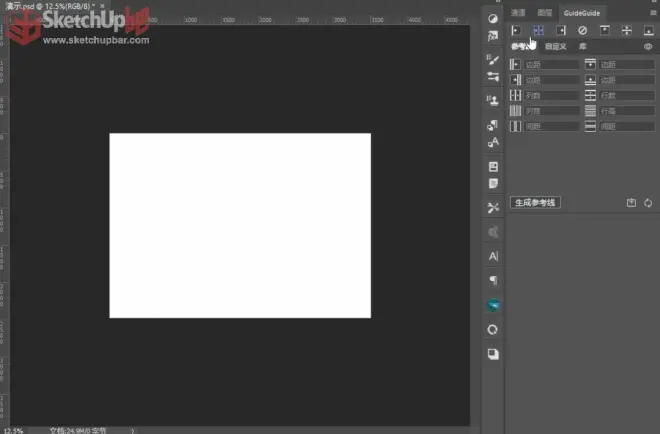Screen dimensions: 660x434
Task: Toggle guide visibility eye icon
Action: [x=648, y=47]
